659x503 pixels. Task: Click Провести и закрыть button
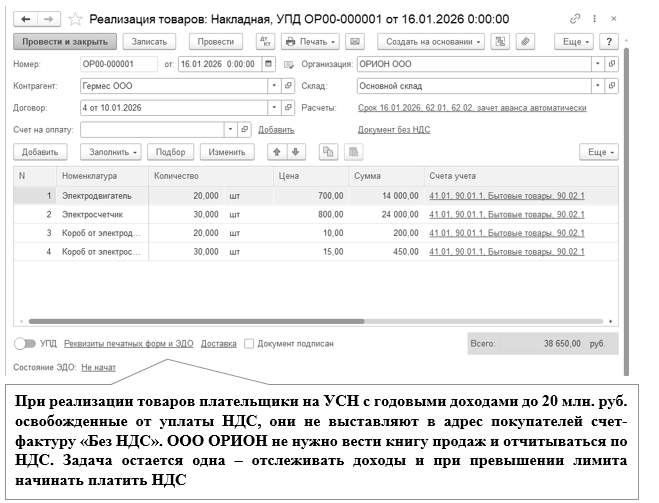coord(65,42)
